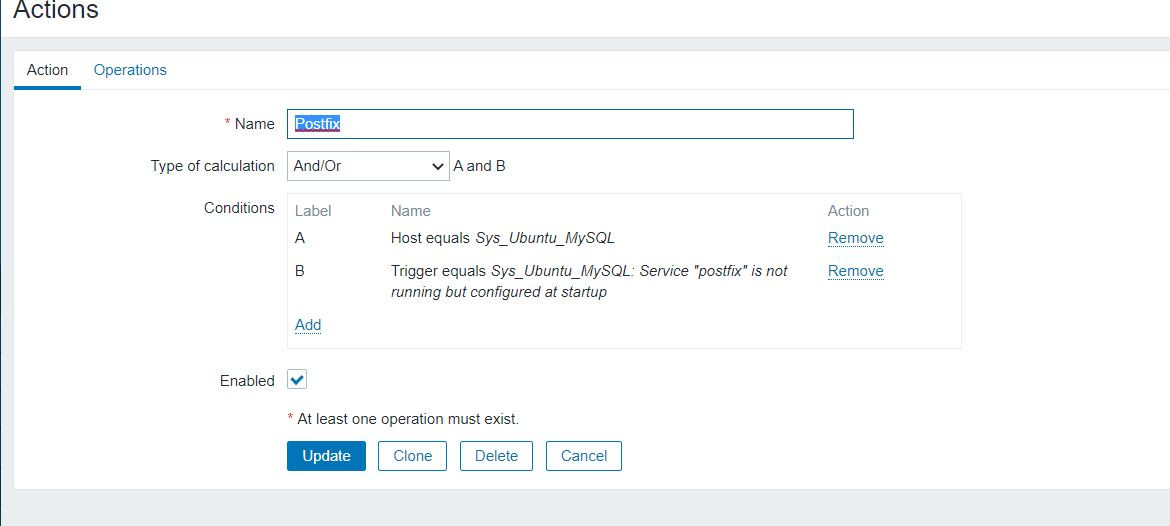Clone this Postfix action
The image size is (1170, 526).
pos(412,456)
